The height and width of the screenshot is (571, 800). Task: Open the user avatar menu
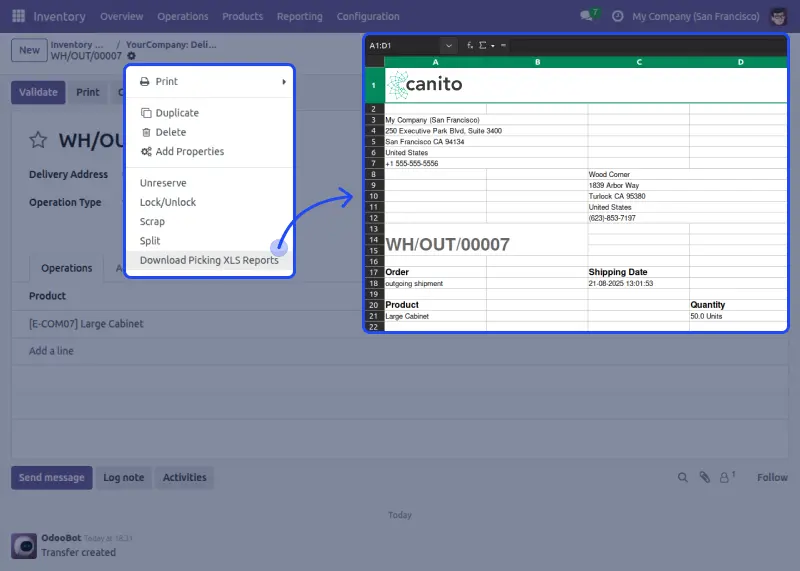point(778,16)
